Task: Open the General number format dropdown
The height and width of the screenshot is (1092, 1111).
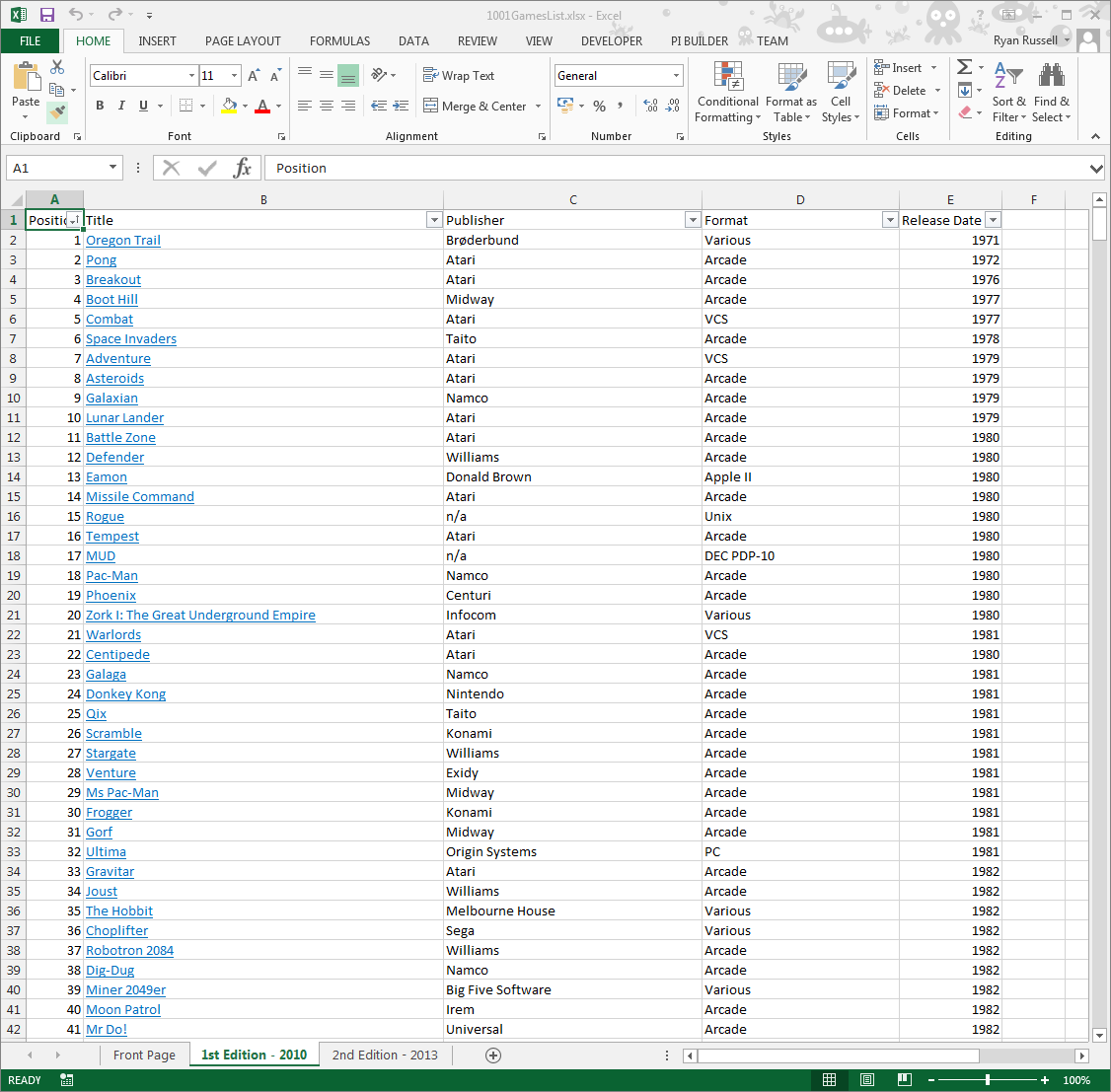Action: [x=676, y=75]
